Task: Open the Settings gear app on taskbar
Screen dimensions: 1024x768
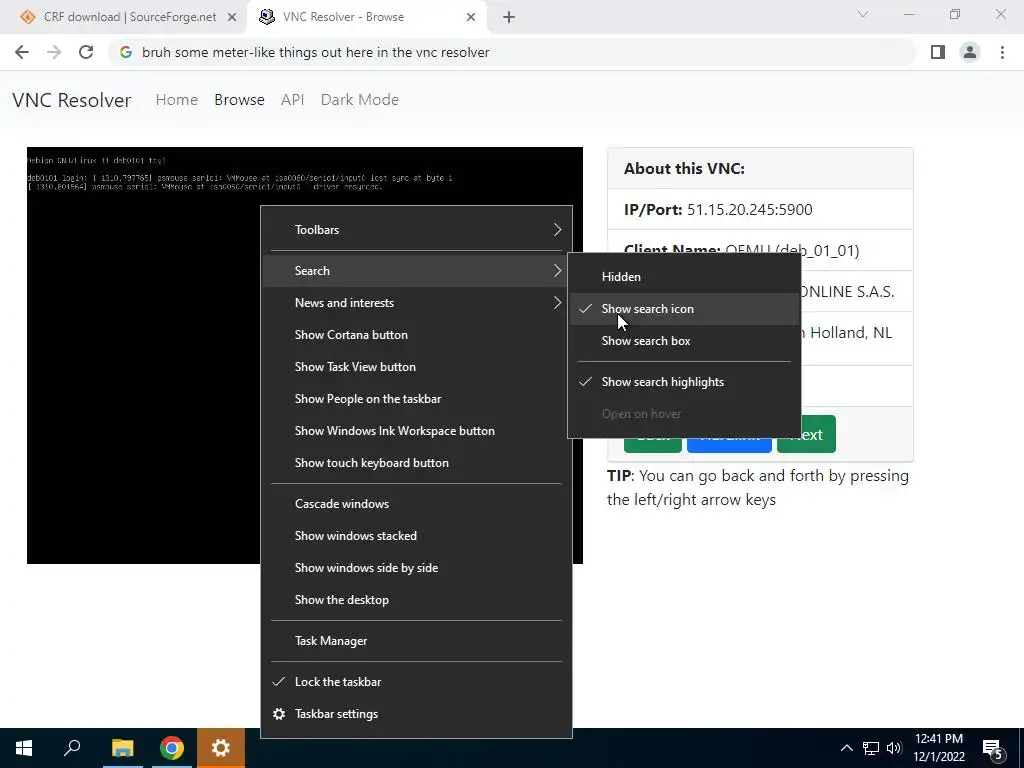Action: pos(221,748)
